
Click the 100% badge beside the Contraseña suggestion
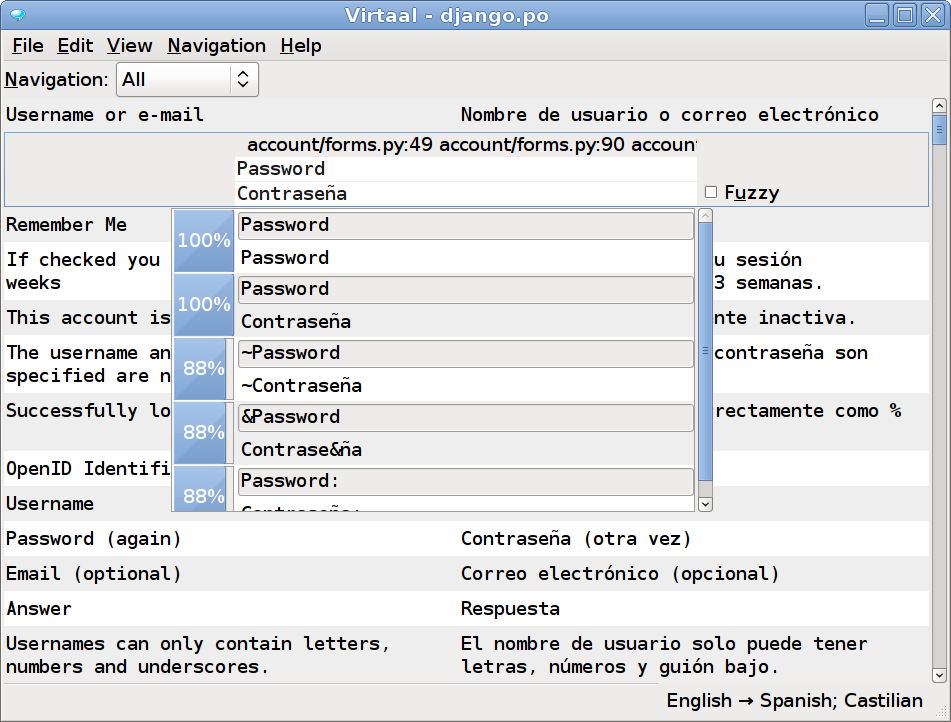203,304
